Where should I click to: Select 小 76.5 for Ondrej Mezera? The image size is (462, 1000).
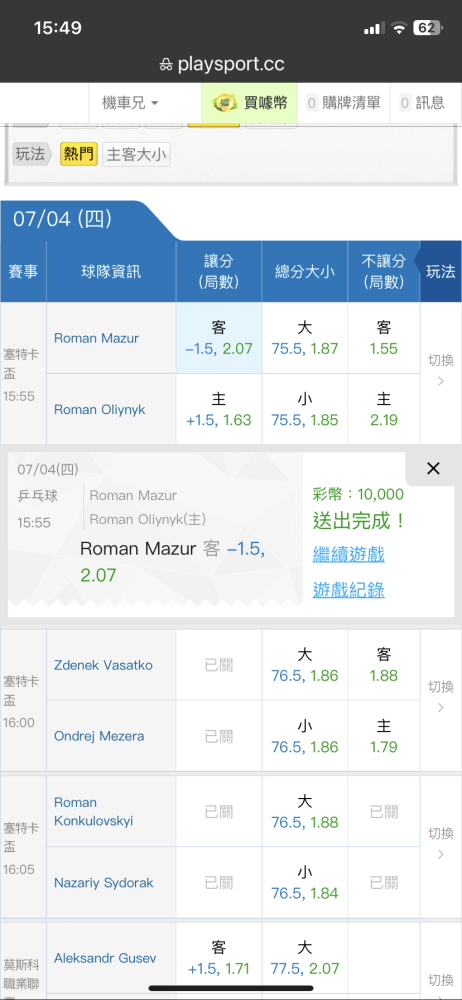tap(304, 736)
